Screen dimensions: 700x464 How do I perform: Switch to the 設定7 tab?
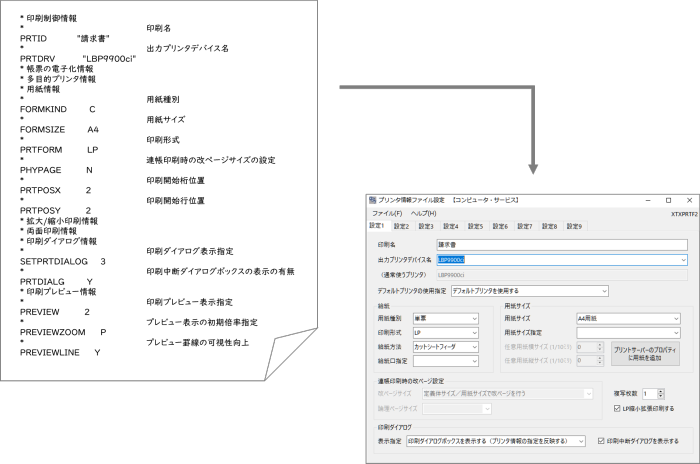(525, 226)
